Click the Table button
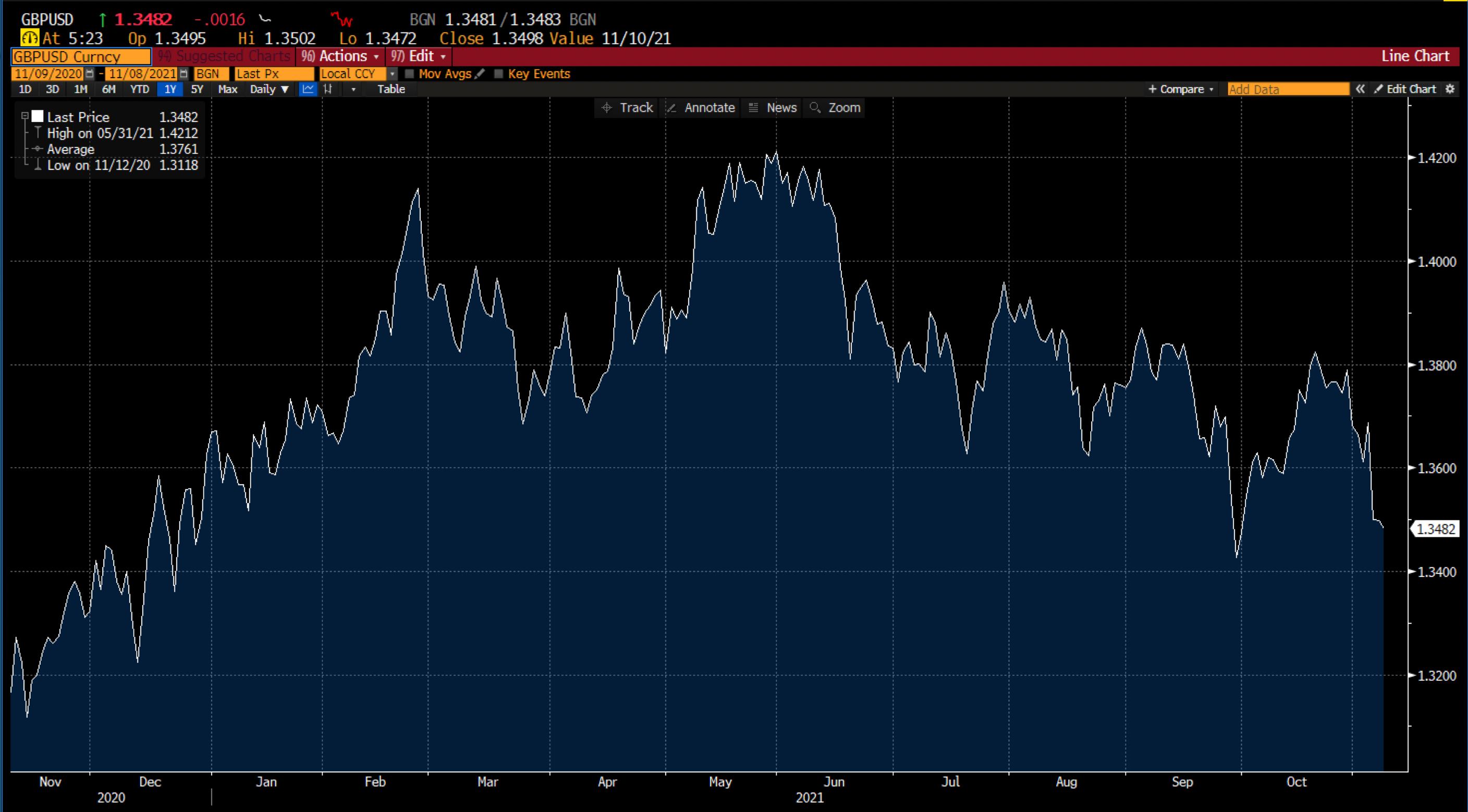This screenshot has height=812, width=1468. coord(391,90)
